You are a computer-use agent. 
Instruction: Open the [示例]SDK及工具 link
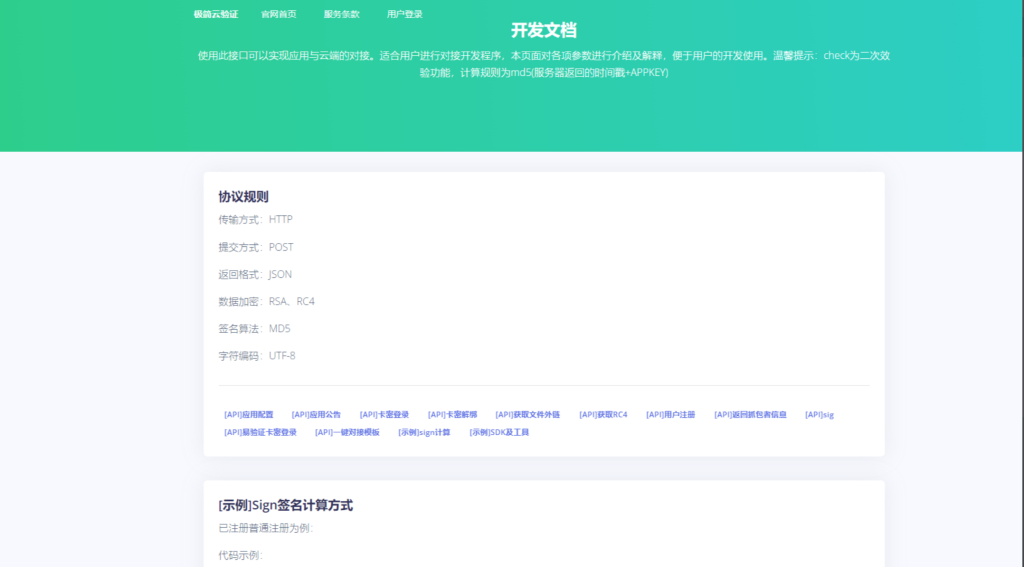pyautogui.click(x=499, y=432)
